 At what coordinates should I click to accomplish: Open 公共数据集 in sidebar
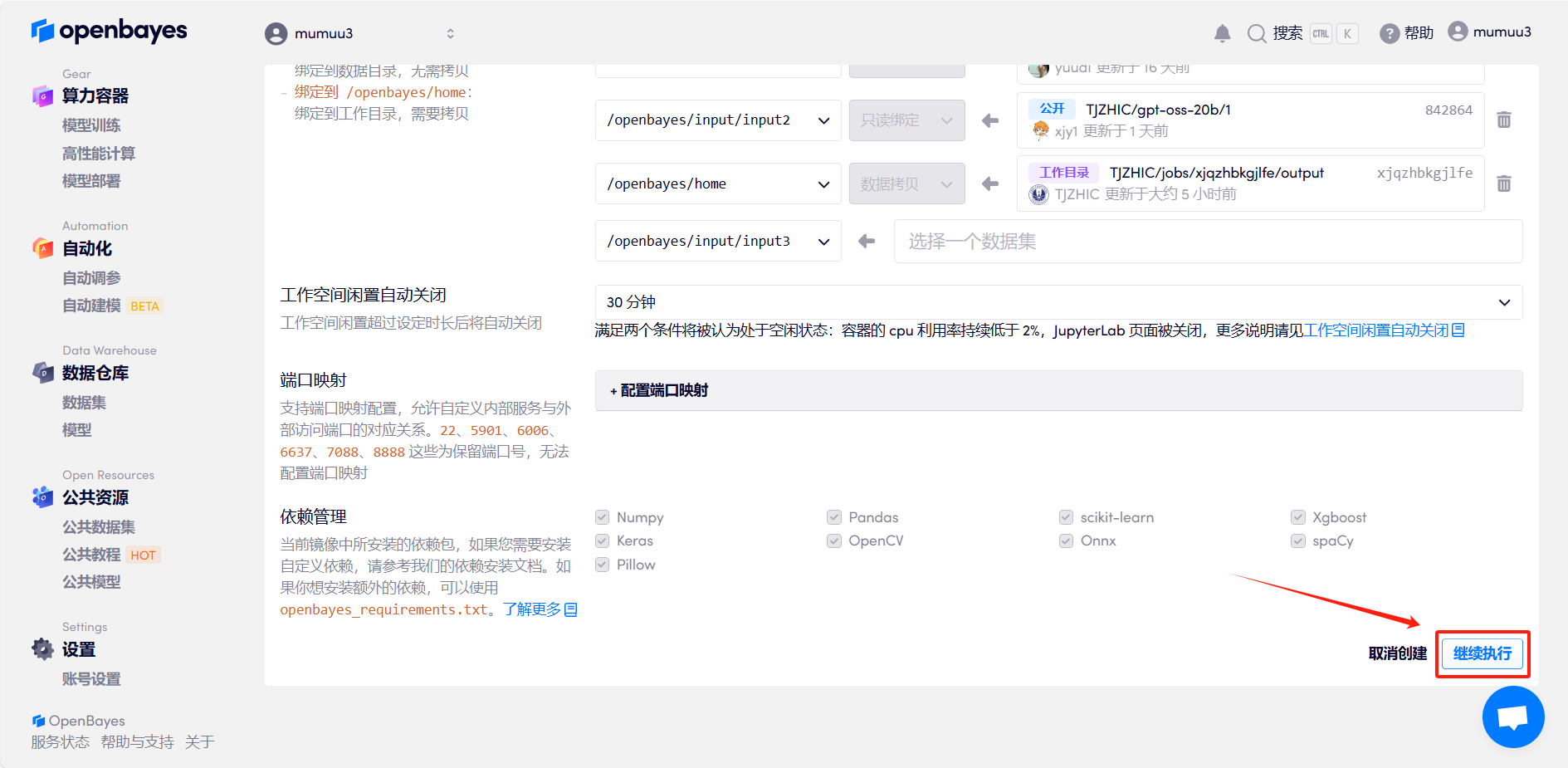(98, 527)
